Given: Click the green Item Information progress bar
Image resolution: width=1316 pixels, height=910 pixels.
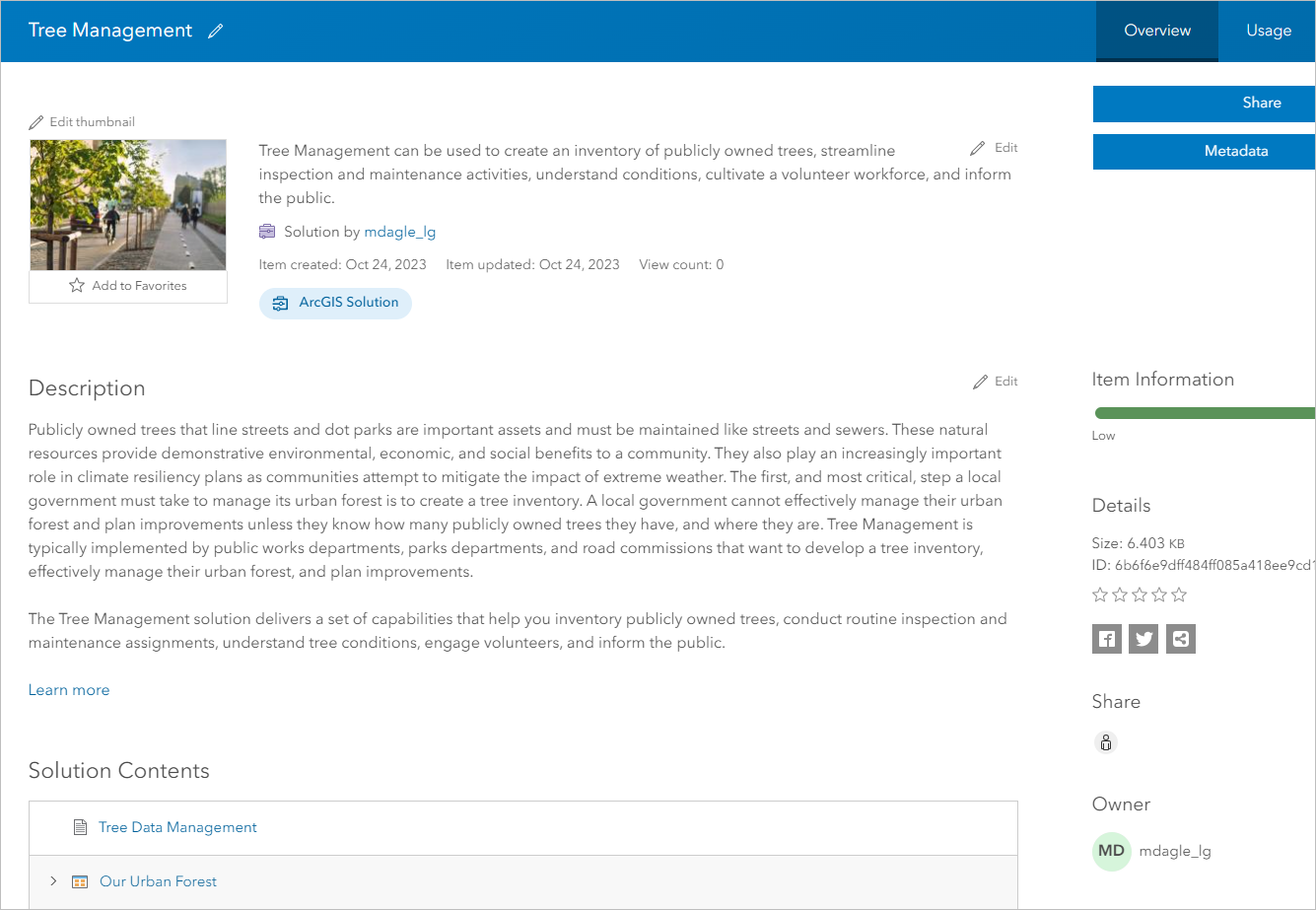Looking at the screenshot, I should 1204,413.
